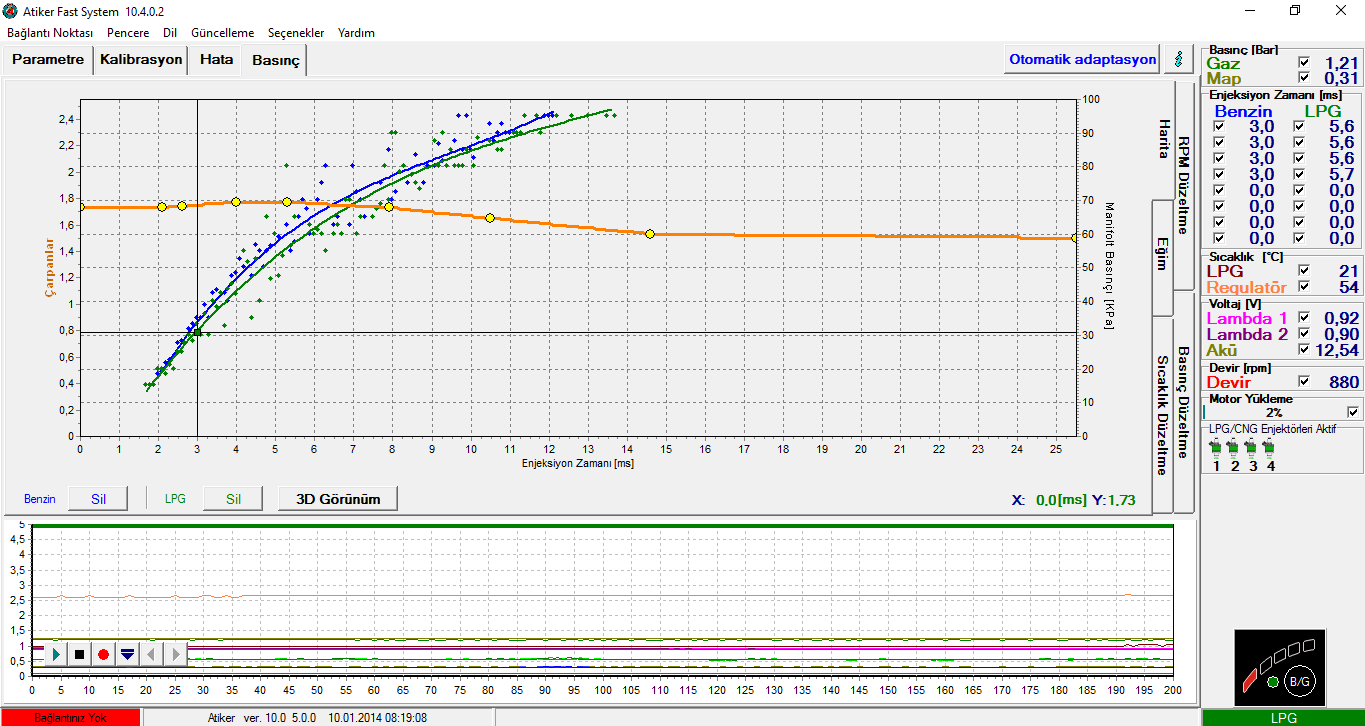This screenshot has height=726, width=1365.
Task: Click the Atiker ver. 10.0 status text
Action: (x=317, y=717)
